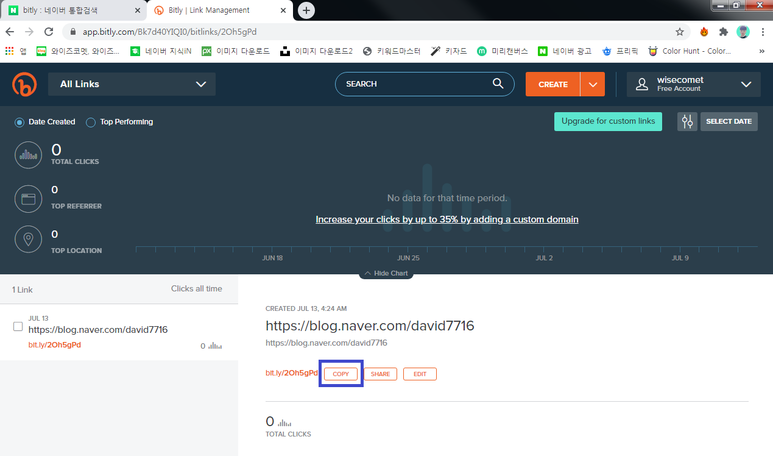Click Upgrade for custom links button
Viewport: 773px width, 456px height.
pos(608,121)
